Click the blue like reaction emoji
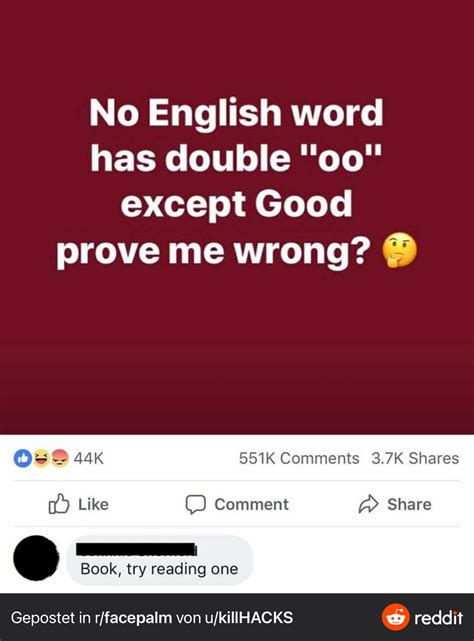Image resolution: width=474 pixels, height=641 pixels. point(23,458)
